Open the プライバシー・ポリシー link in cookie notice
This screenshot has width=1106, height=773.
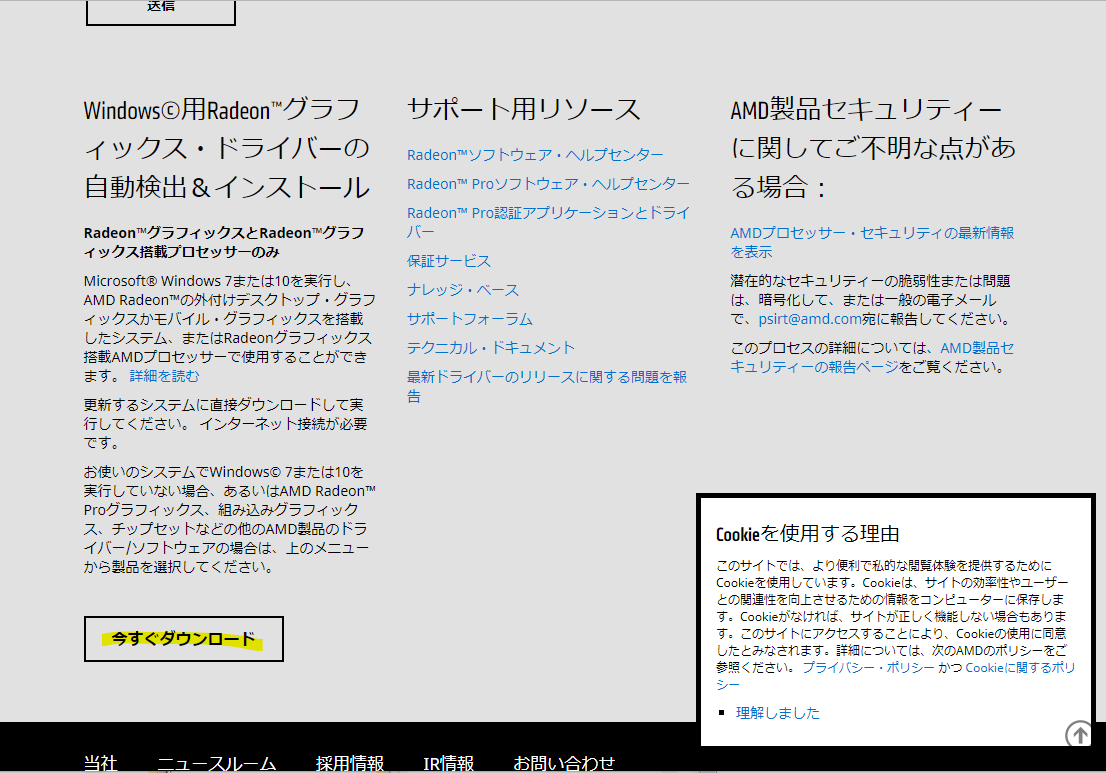click(x=868, y=667)
